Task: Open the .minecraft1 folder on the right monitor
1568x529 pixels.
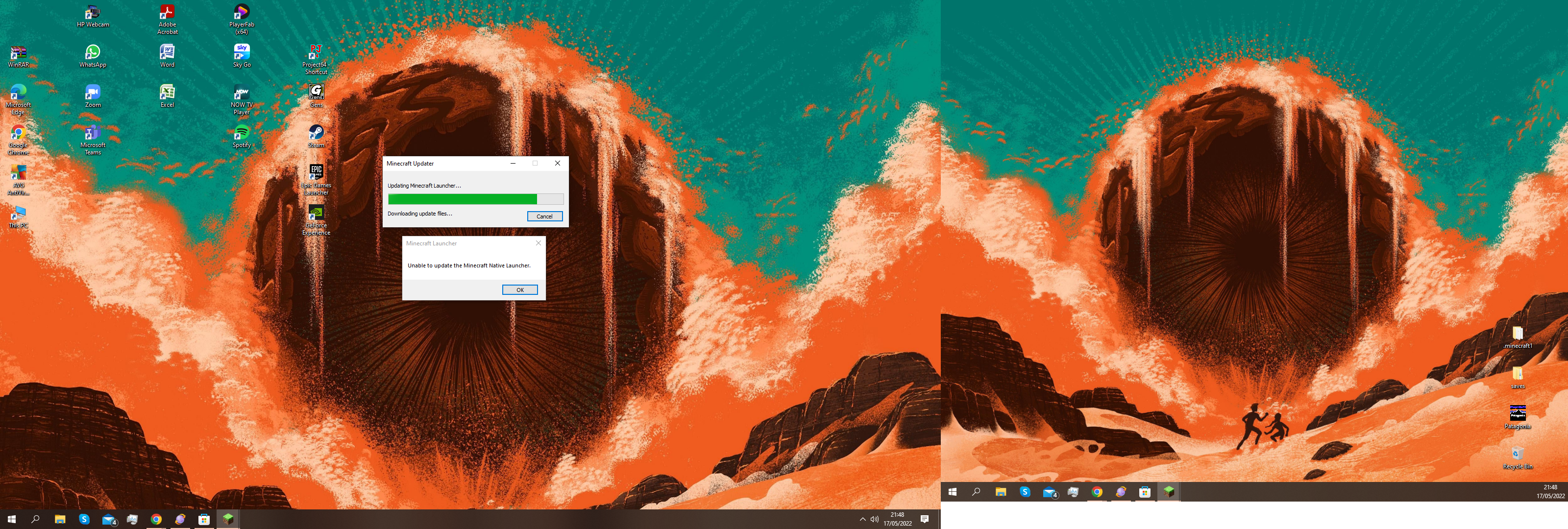Action: (x=1517, y=334)
